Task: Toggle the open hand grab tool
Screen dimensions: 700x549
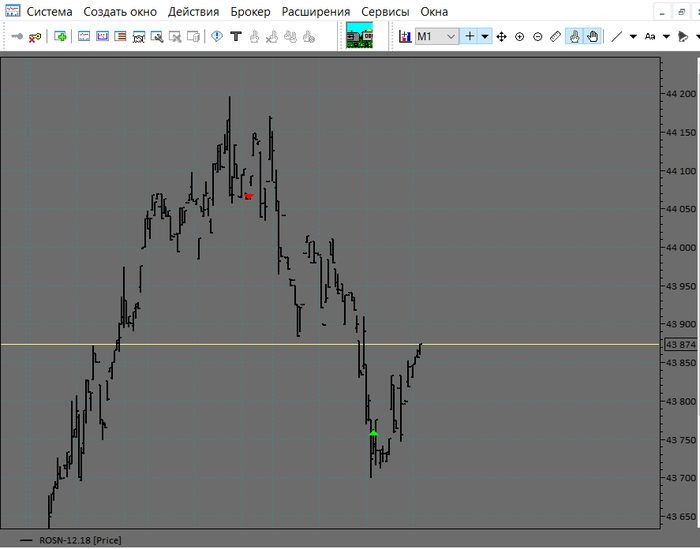Action: coord(592,36)
